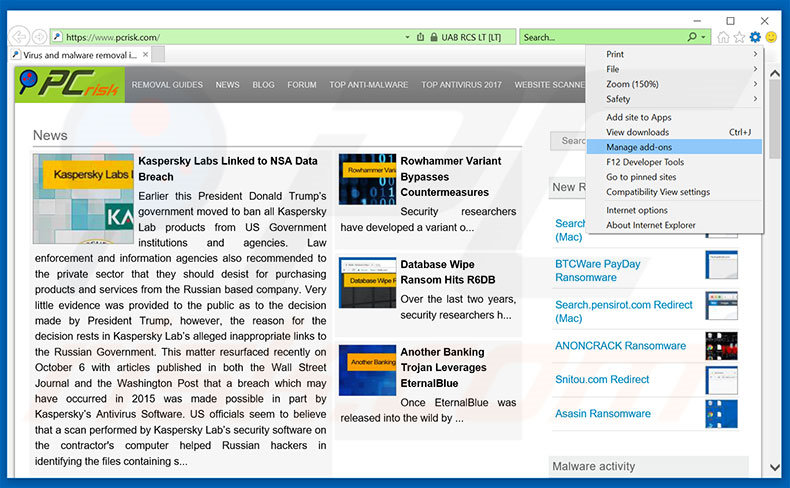Image resolution: width=790 pixels, height=488 pixels.
Task: Click the security lock icon in address bar
Action: coord(434,37)
